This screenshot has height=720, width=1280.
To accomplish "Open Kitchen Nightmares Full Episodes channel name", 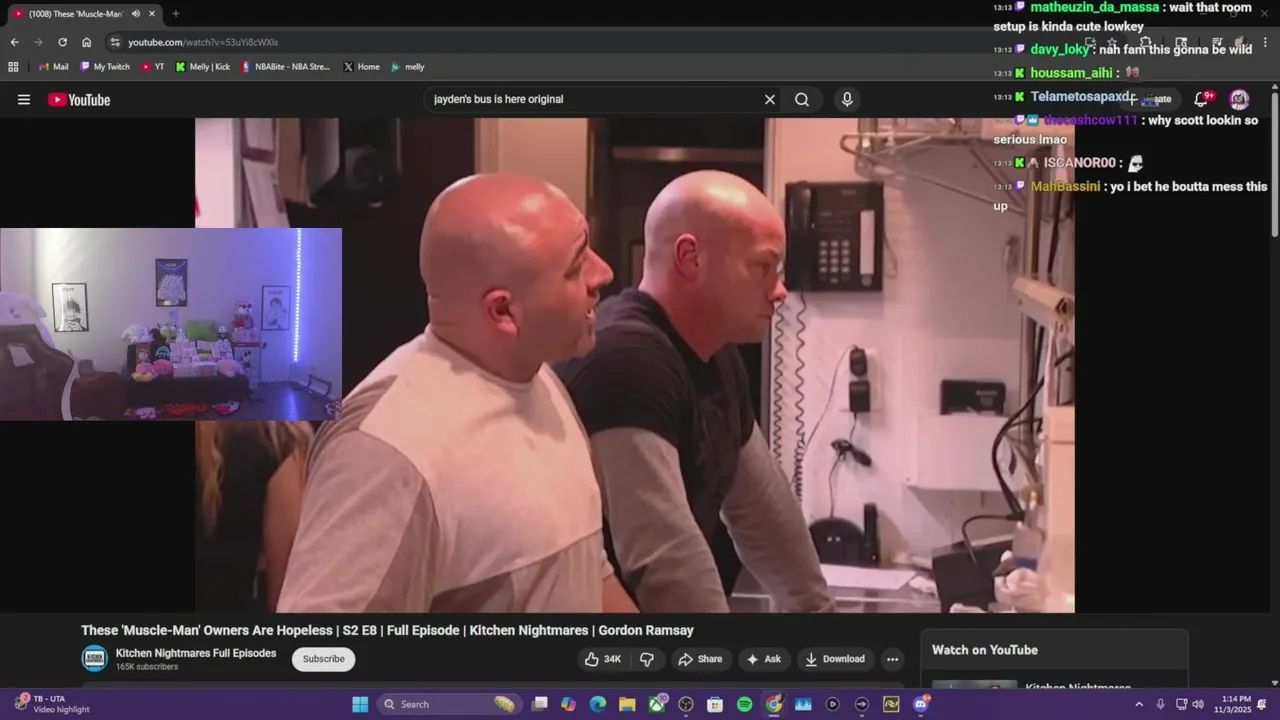I will tap(196, 653).
